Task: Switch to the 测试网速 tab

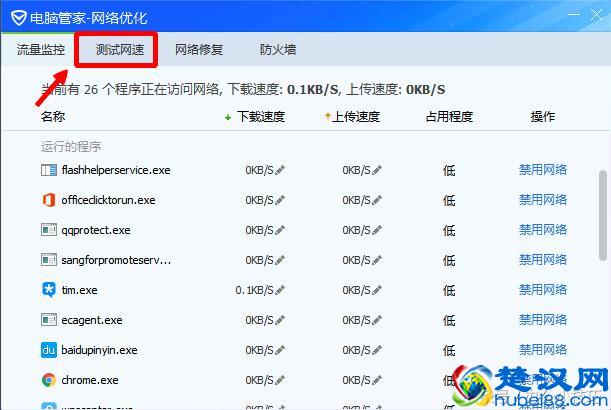Action: tap(120, 49)
